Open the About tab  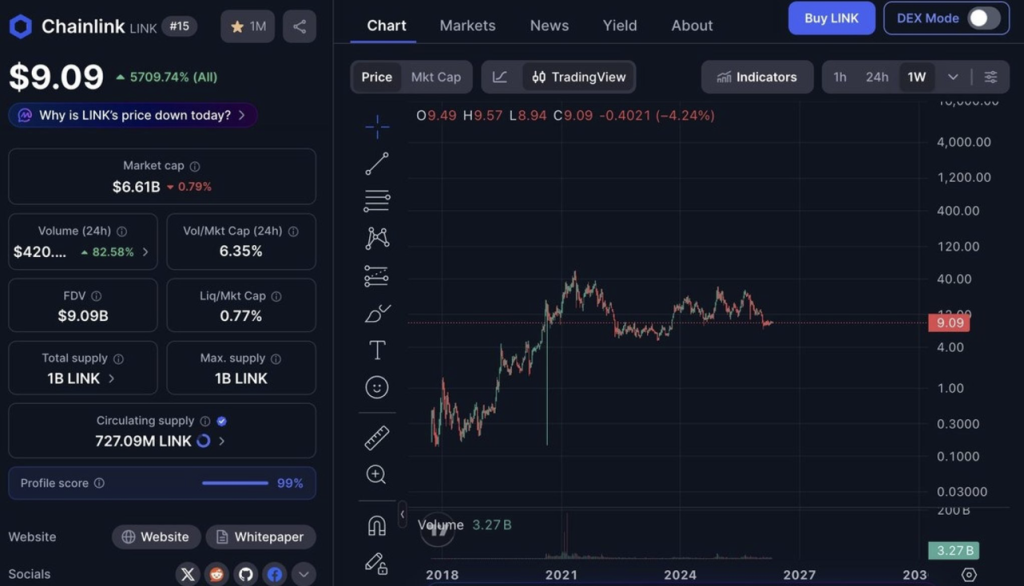click(692, 25)
